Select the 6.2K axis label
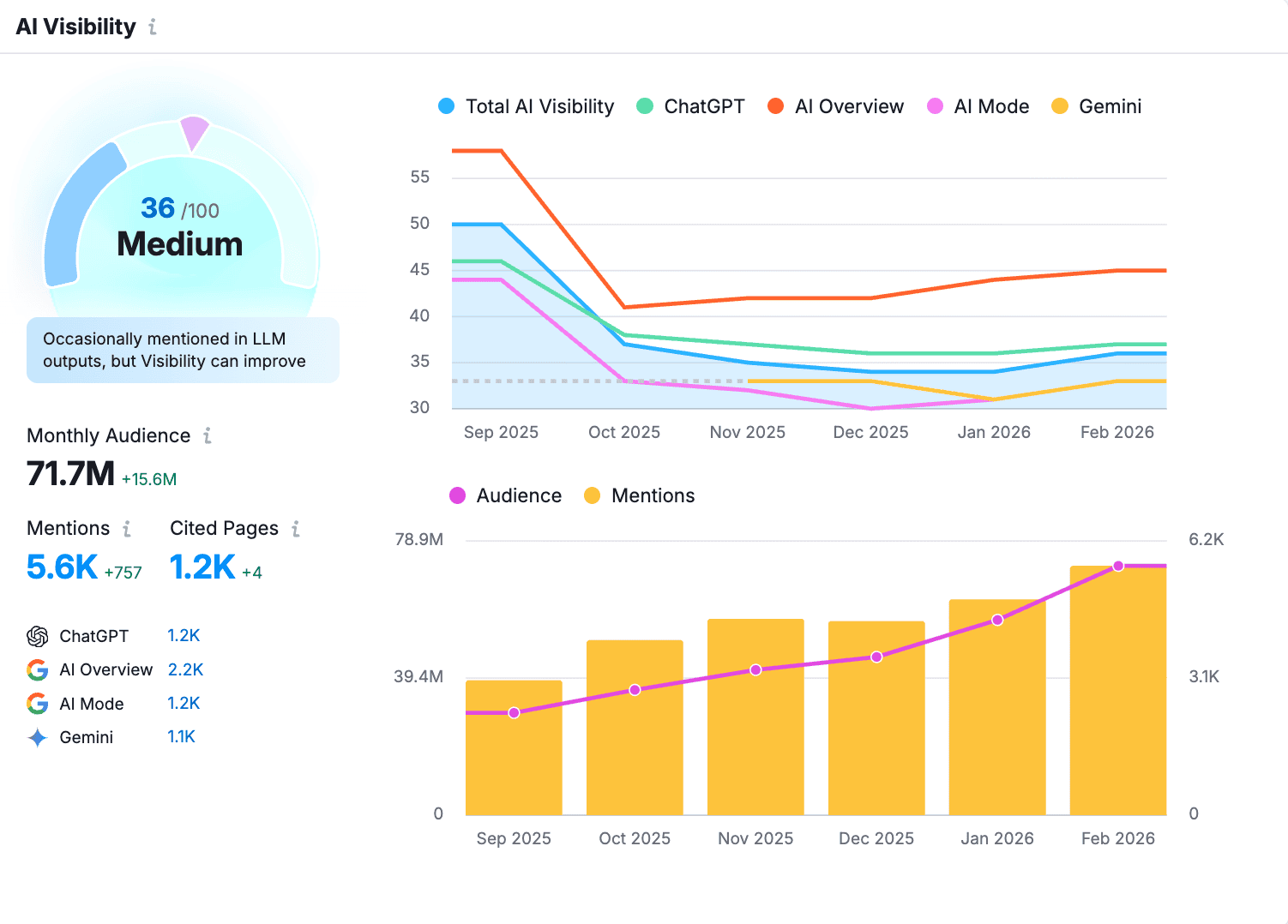 point(1206,540)
